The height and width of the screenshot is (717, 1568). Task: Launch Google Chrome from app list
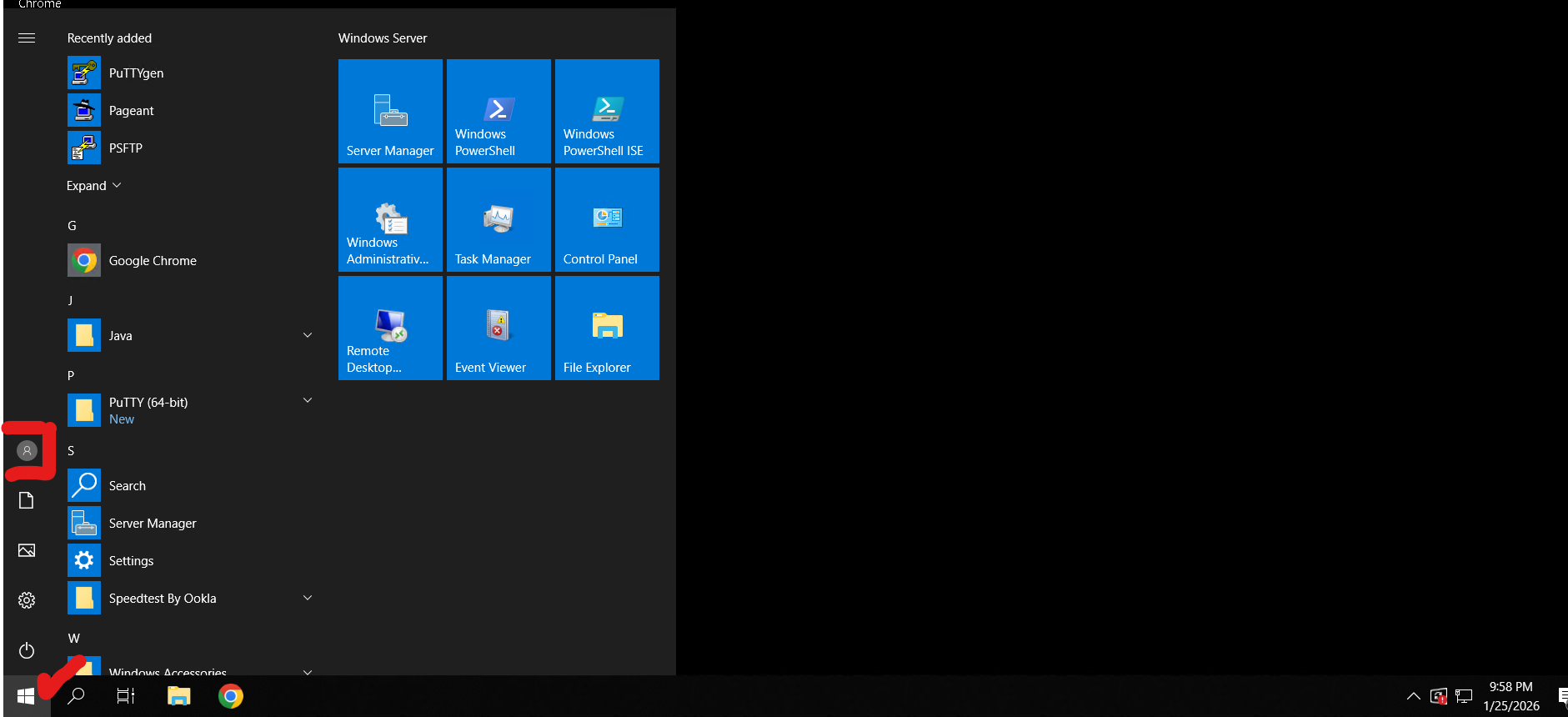coord(153,261)
